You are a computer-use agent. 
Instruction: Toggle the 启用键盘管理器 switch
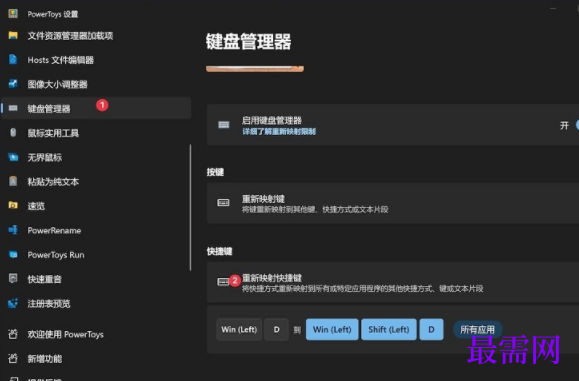(x=577, y=125)
